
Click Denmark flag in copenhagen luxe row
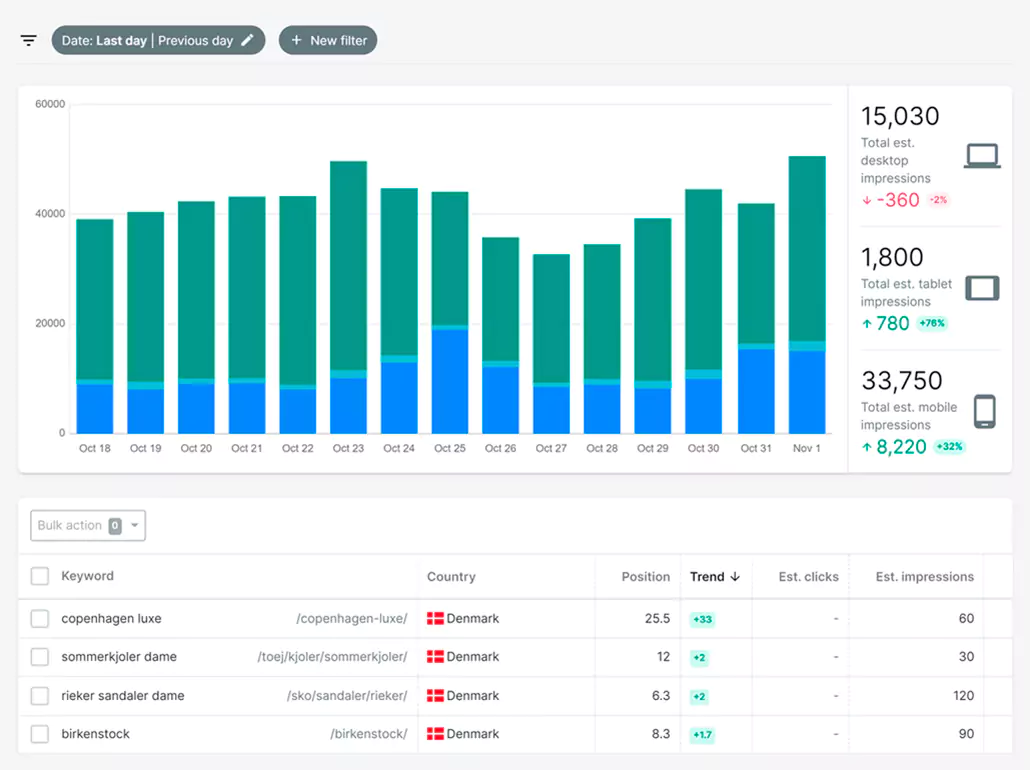point(435,619)
